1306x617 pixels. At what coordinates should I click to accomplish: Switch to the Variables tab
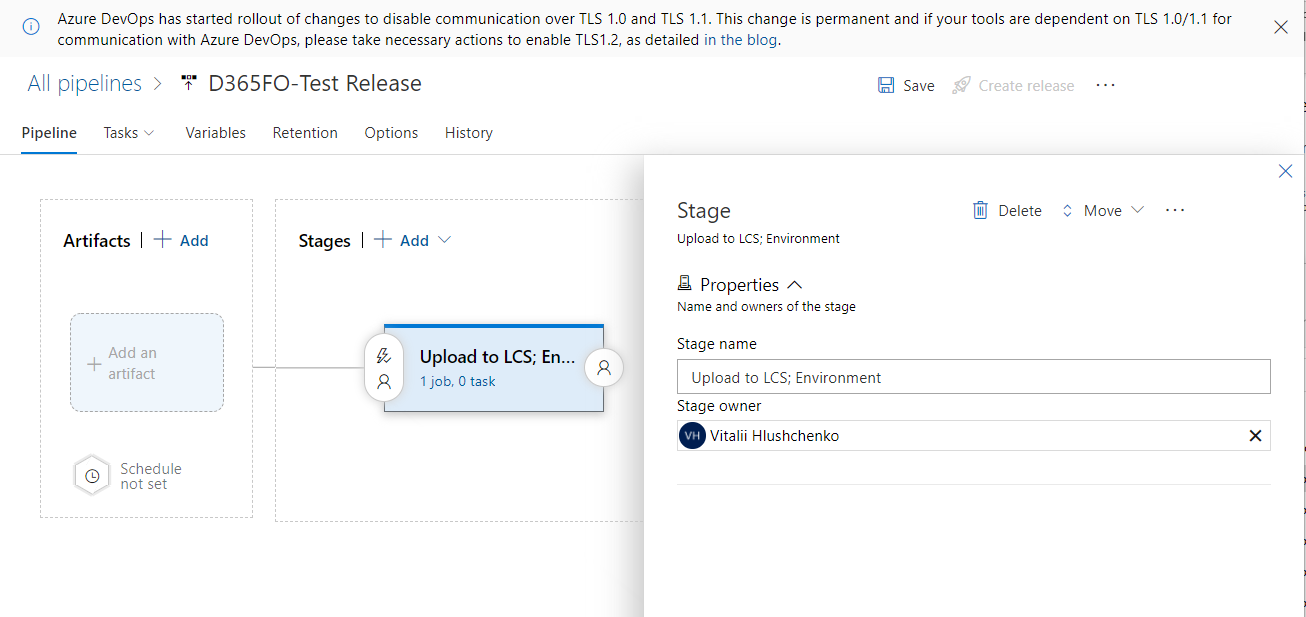(x=215, y=133)
